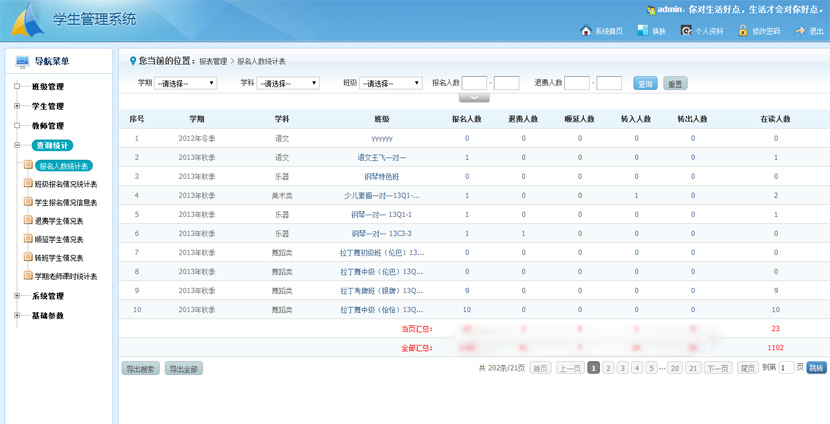Collapse the 查询统计 tree node
The width and height of the screenshot is (830, 424).
[x=17, y=146]
